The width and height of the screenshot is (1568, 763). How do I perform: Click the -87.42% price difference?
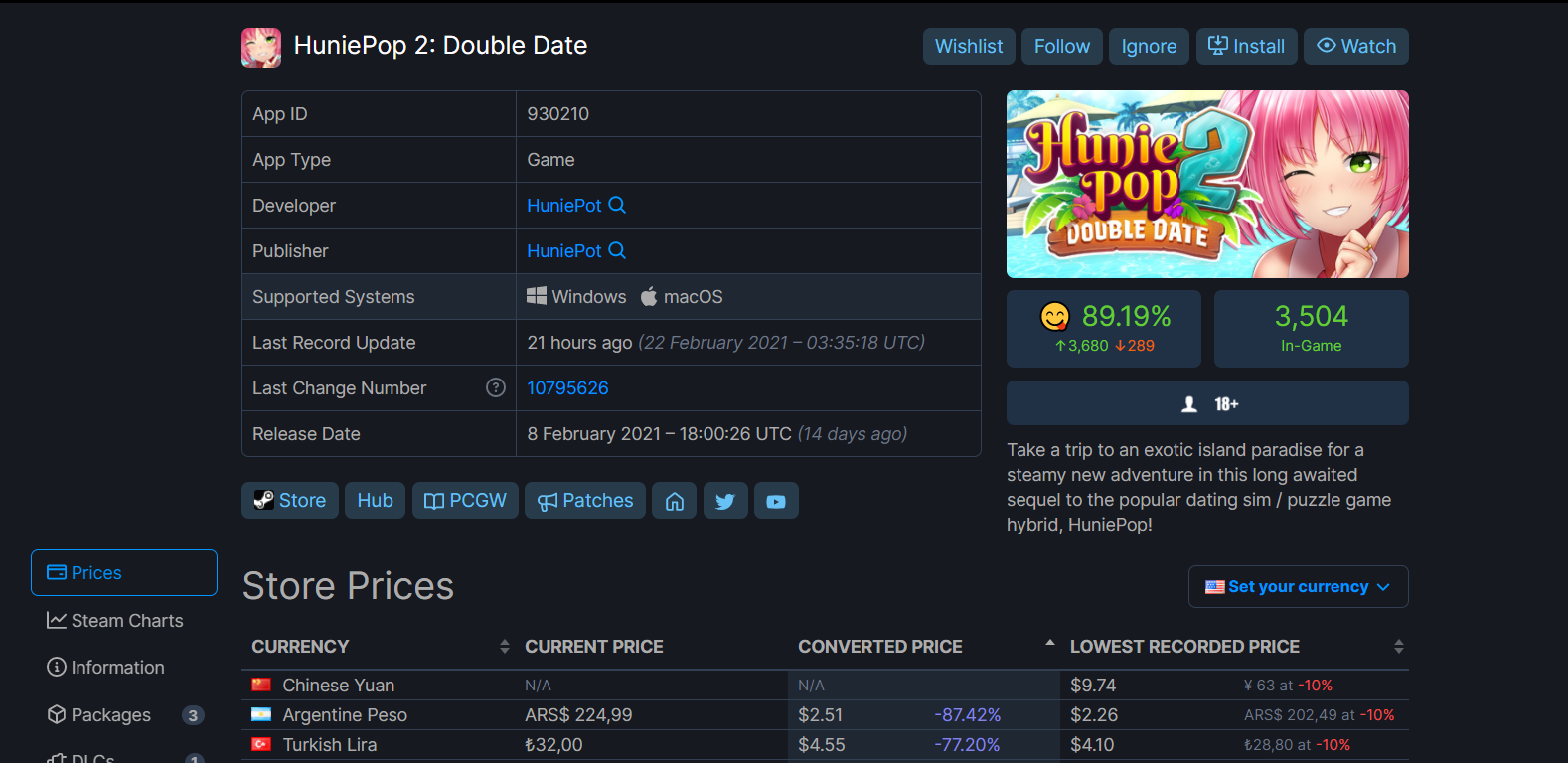click(968, 715)
